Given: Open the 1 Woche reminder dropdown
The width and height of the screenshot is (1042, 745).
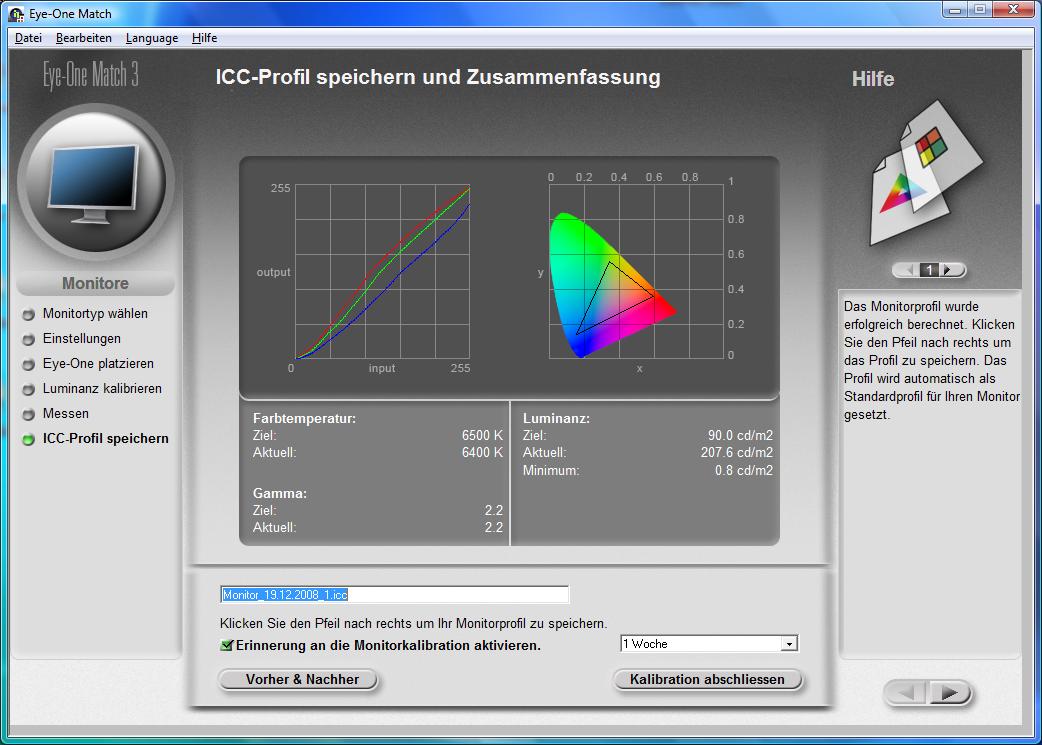Looking at the screenshot, I should [x=709, y=643].
